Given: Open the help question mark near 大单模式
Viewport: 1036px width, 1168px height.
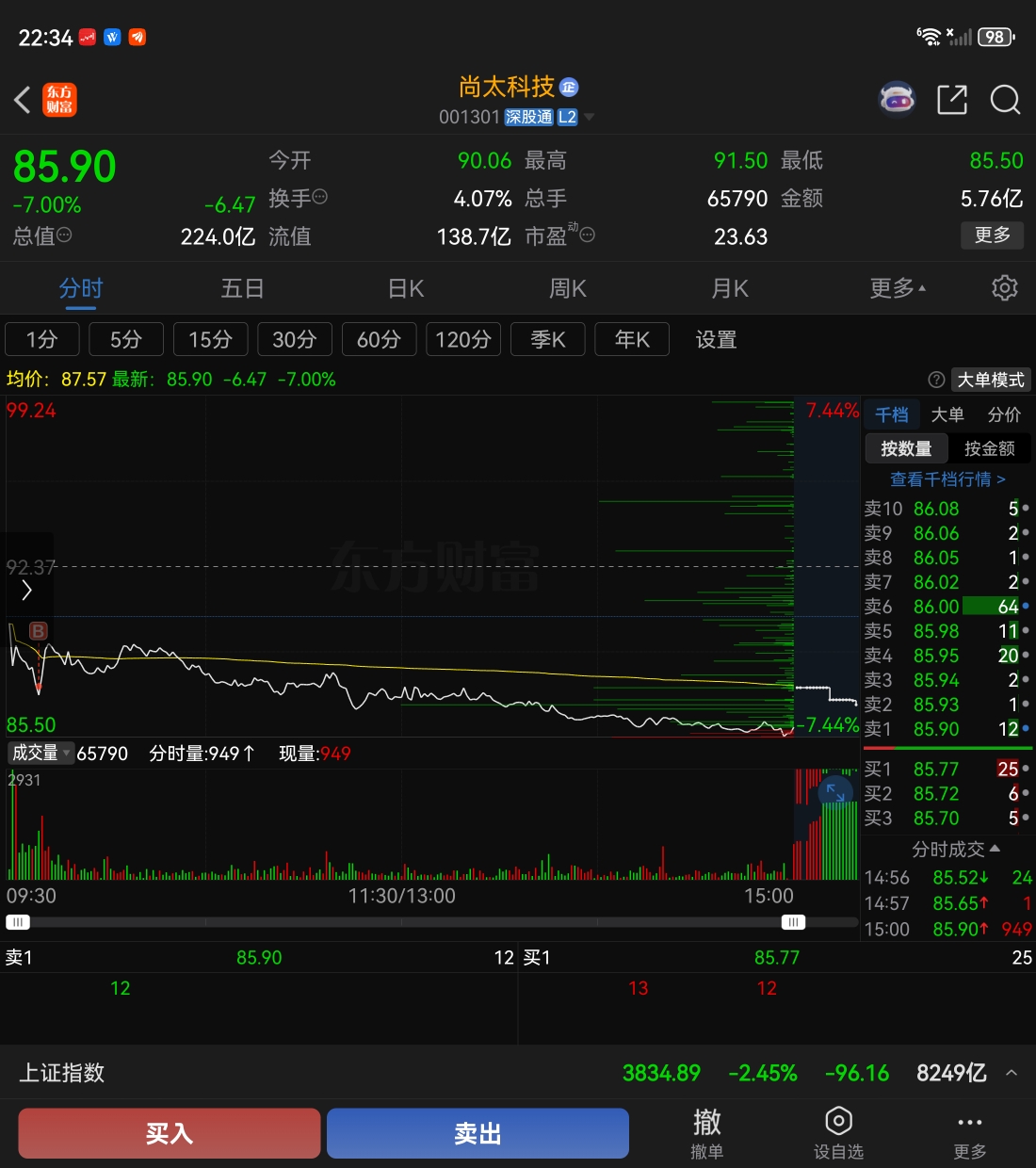Looking at the screenshot, I should 936,380.
